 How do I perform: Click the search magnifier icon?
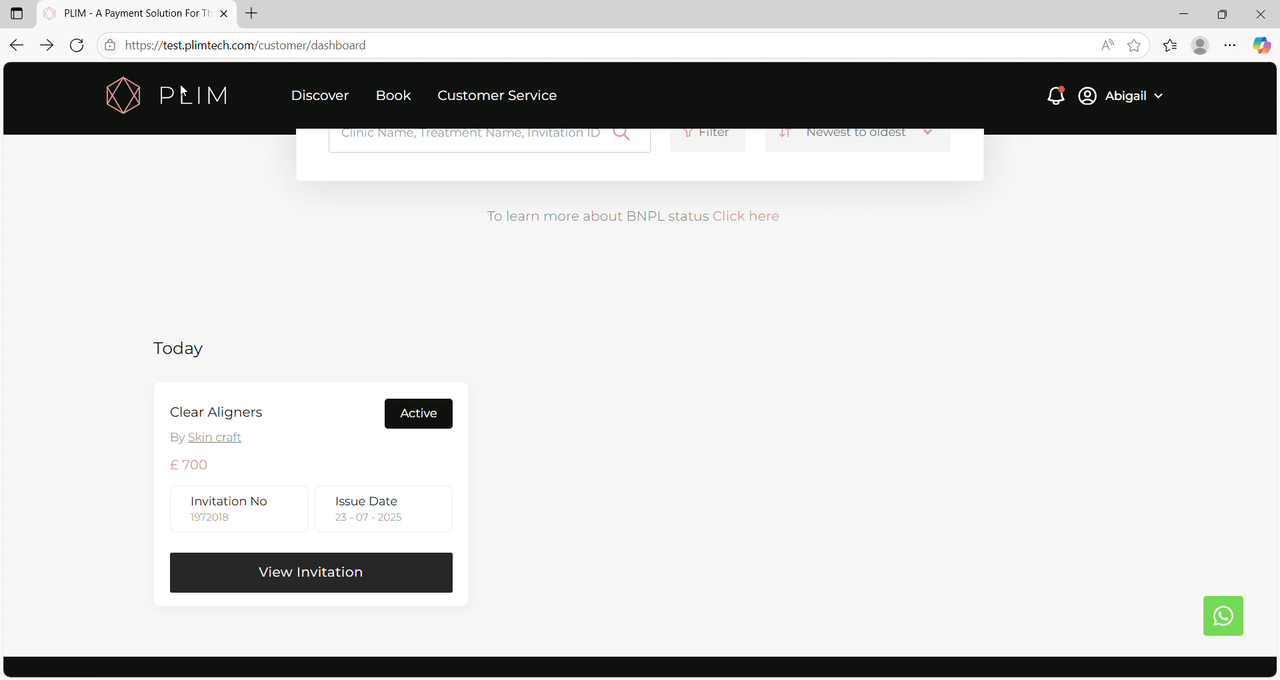[x=621, y=133]
